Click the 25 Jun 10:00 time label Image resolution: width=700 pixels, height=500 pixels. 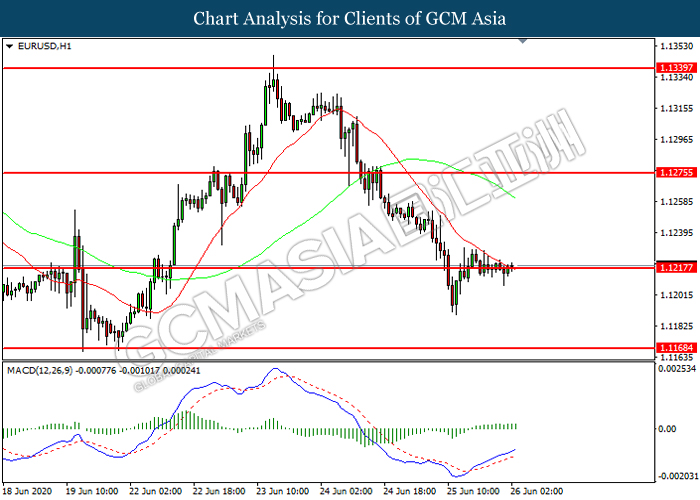click(x=474, y=491)
